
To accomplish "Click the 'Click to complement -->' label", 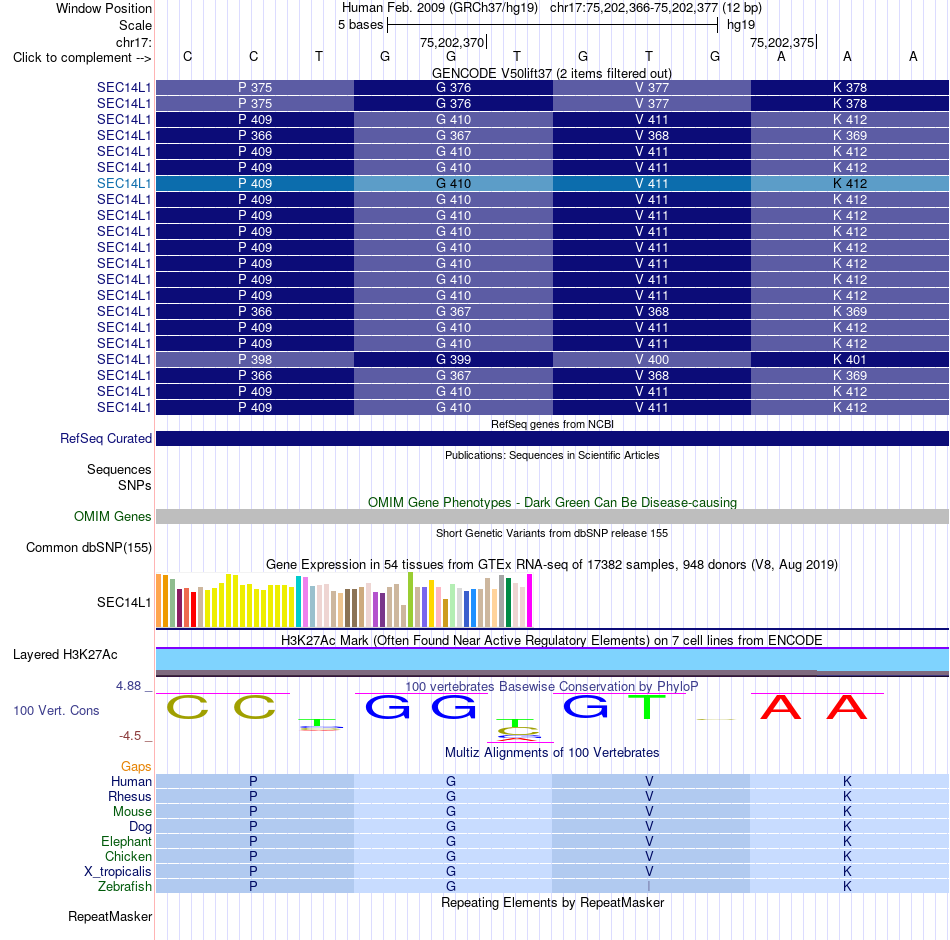I will coord(82,58).
